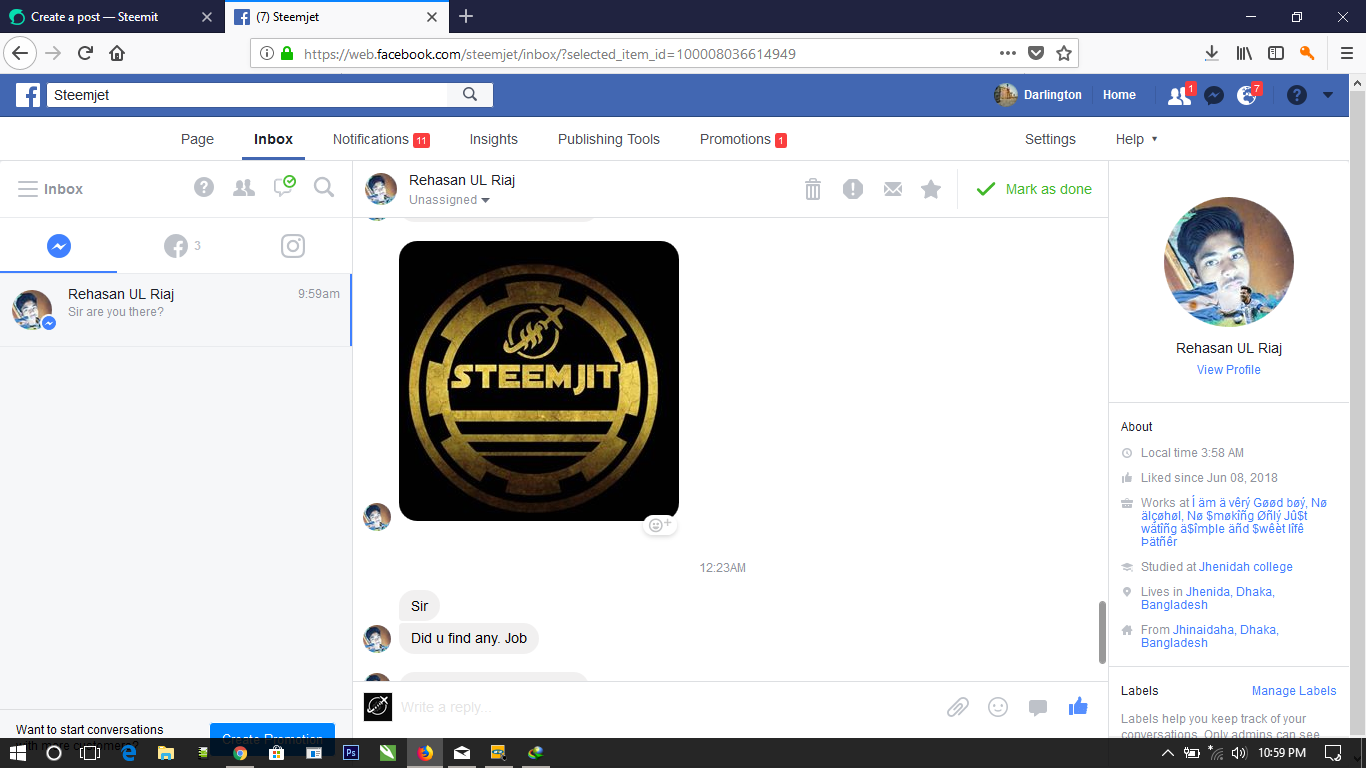Open saved replies speech bubble icon
The height and width of the screenshot is (768, 1366).
pos(1038,708)
